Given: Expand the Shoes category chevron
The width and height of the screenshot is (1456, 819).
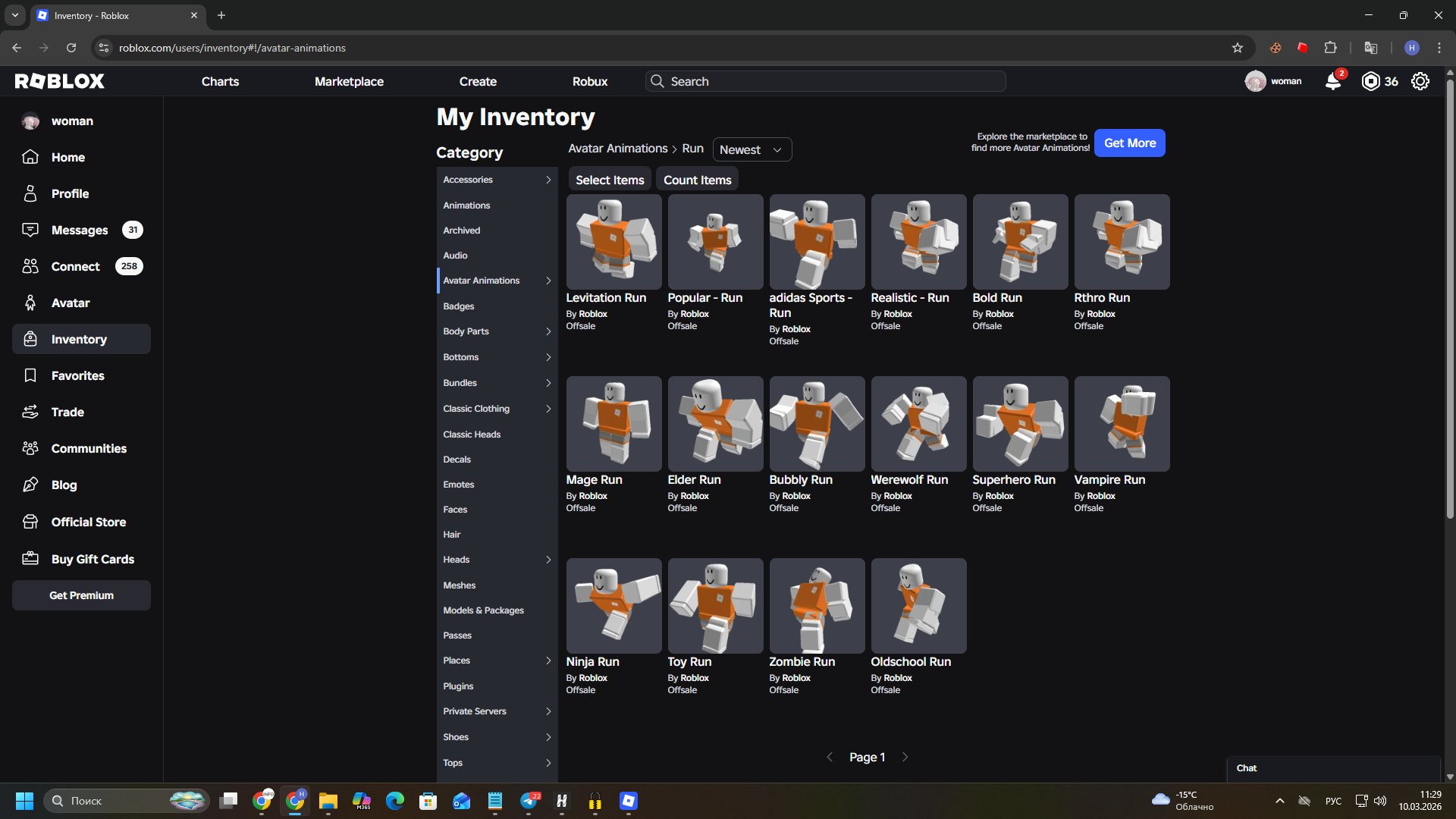Looking at the screenshot, I should (x=548, y=736).
